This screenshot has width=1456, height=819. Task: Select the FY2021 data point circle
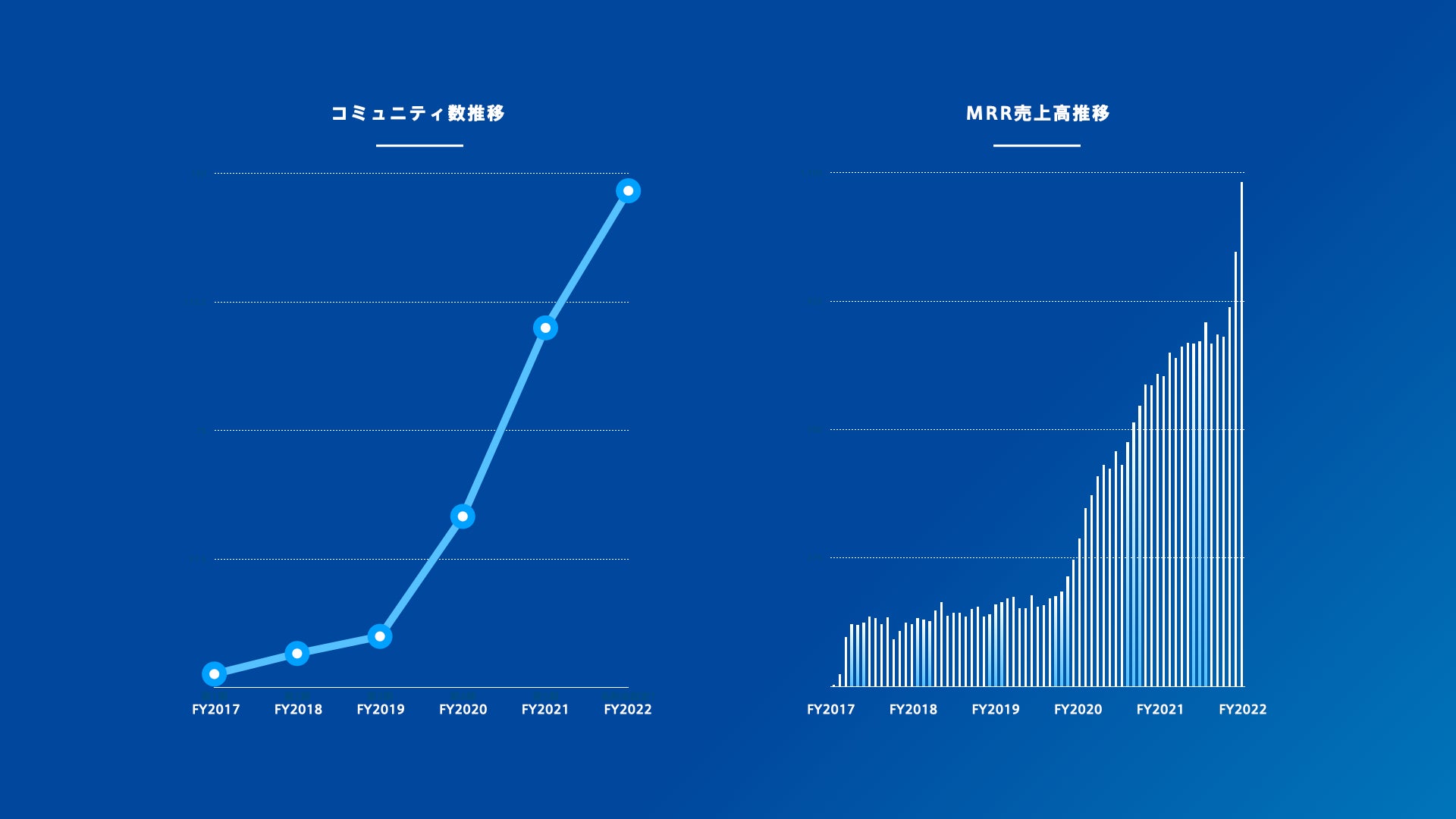[x=545, y=328]
